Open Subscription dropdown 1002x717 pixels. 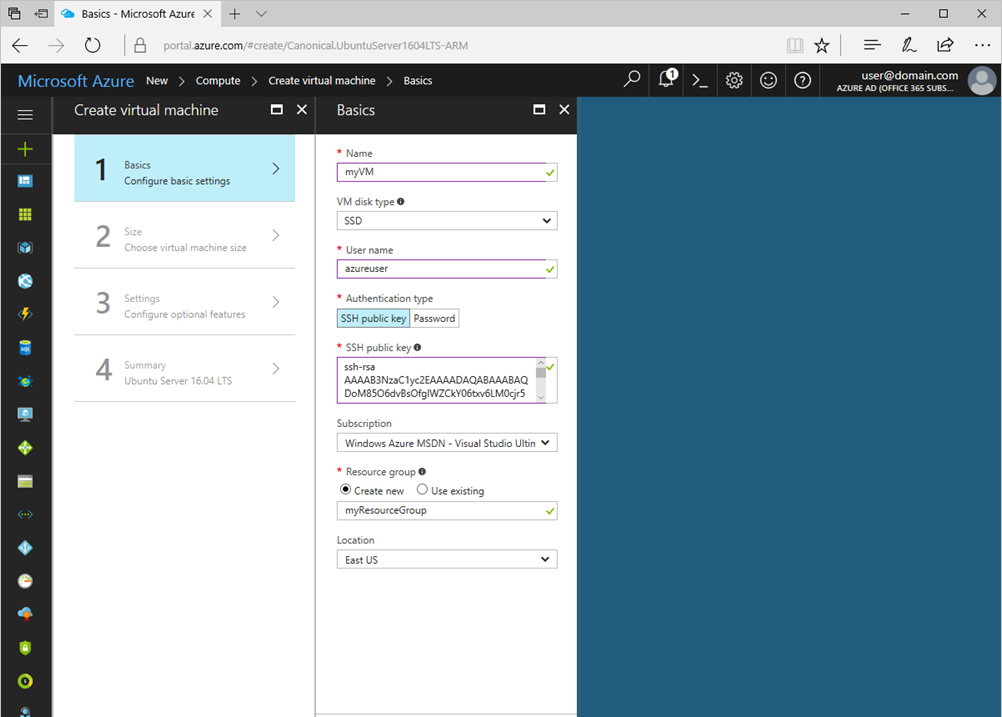tap(447, 443)
